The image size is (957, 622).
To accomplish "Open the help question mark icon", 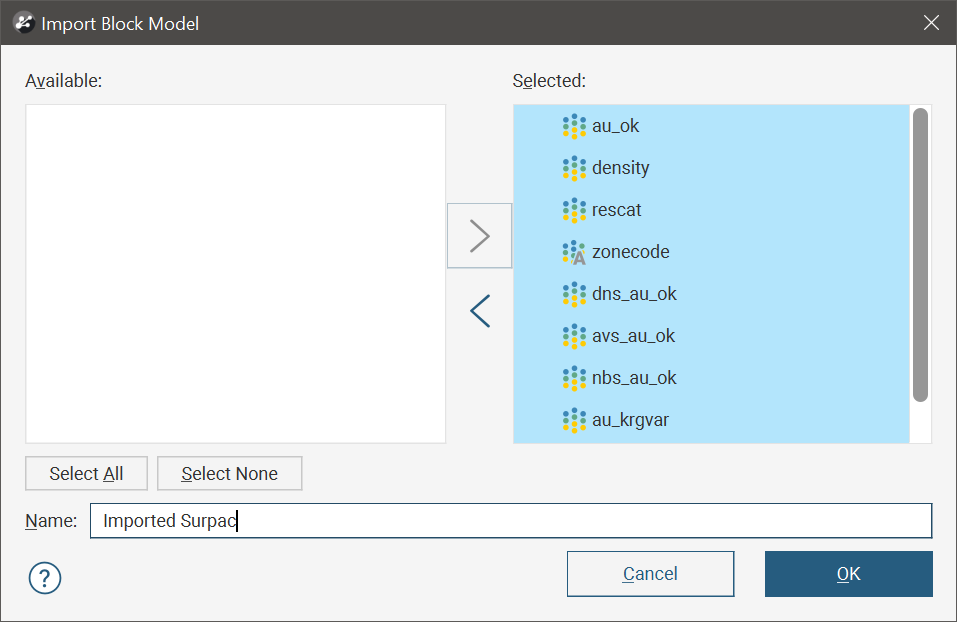I will coord(45,577).
